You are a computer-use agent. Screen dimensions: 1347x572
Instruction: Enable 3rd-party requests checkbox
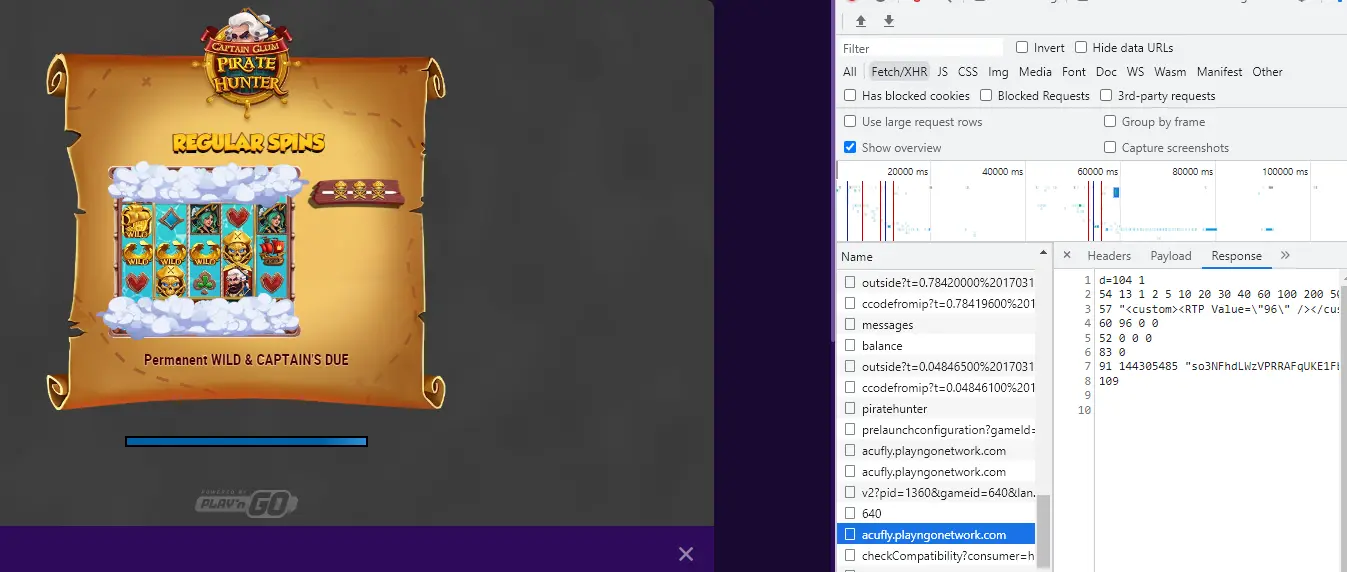1106,95
